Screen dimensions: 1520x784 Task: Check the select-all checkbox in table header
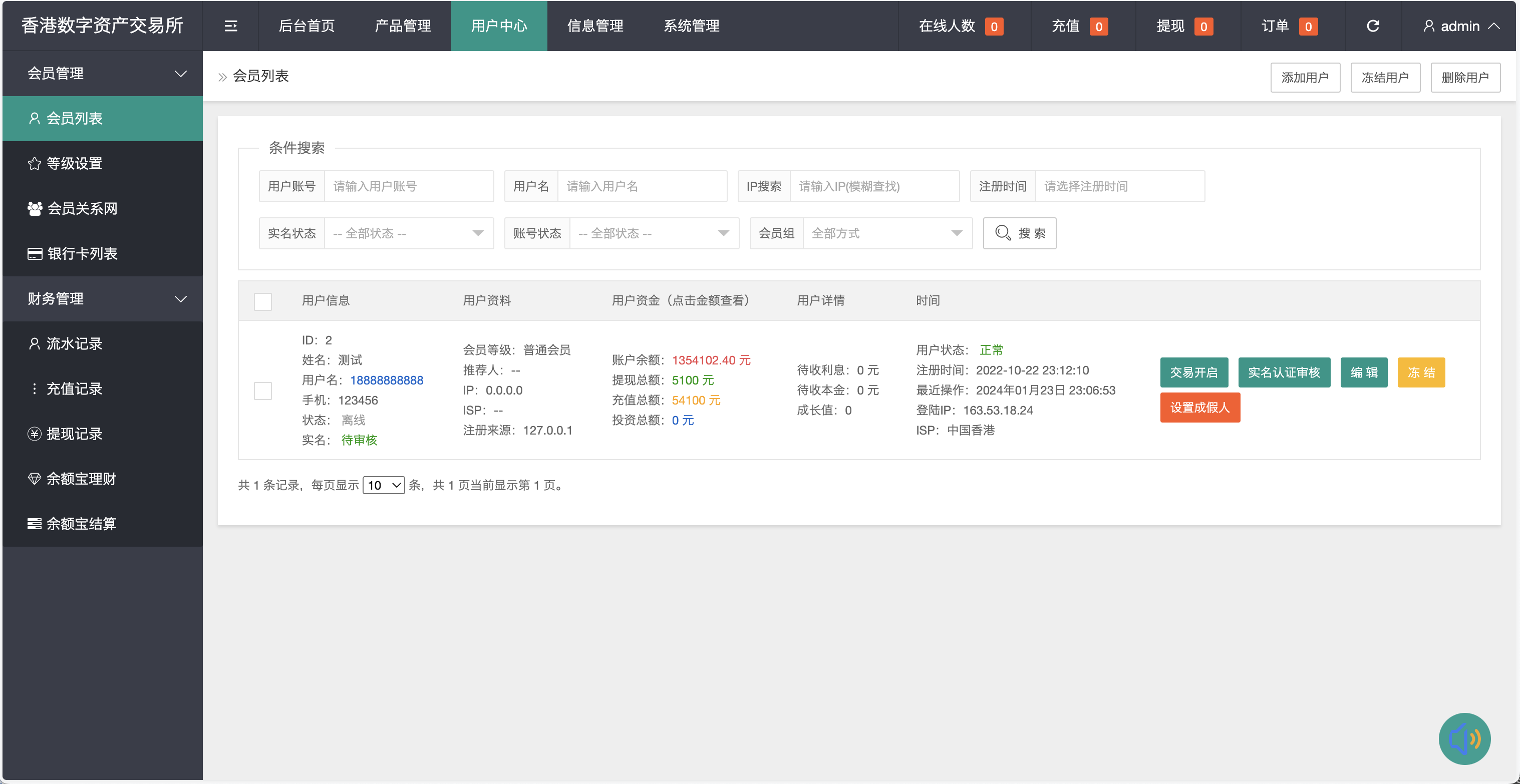point(262,301)
